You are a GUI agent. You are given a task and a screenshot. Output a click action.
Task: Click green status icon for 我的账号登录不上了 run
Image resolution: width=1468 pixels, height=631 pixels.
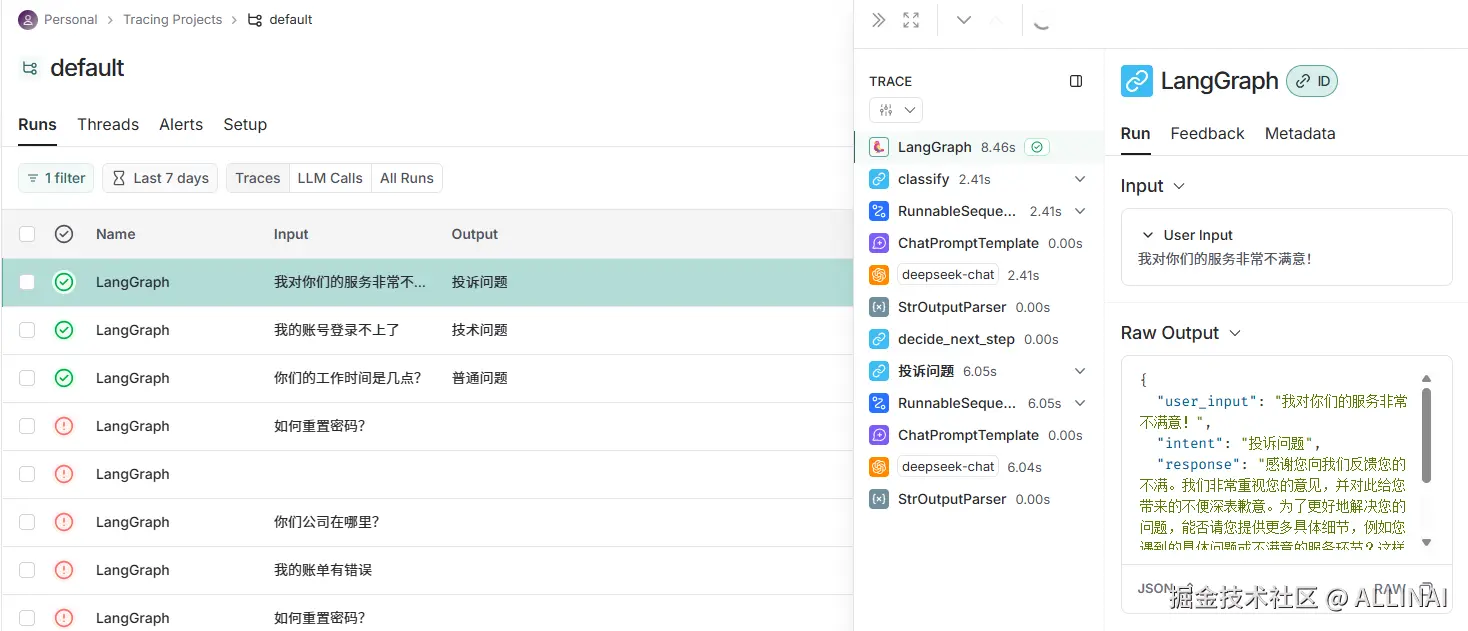point(64,330)
